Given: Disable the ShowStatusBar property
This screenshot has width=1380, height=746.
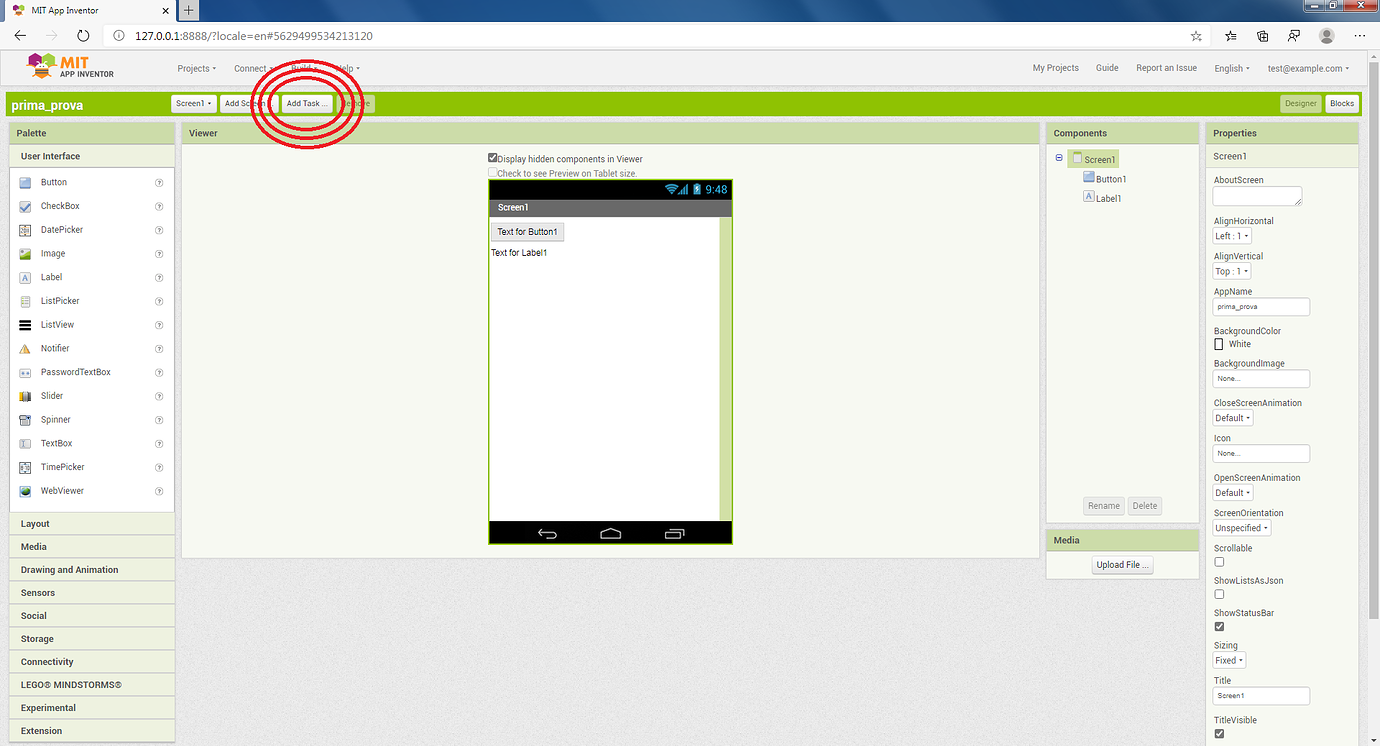Looking at the screenshot, I should [1218, 626].
